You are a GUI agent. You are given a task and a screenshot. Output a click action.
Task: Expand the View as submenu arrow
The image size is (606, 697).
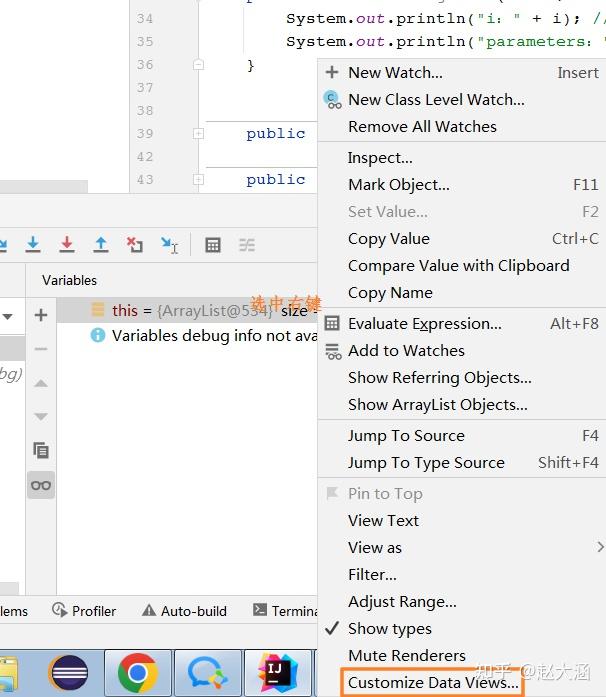point(600,547)
